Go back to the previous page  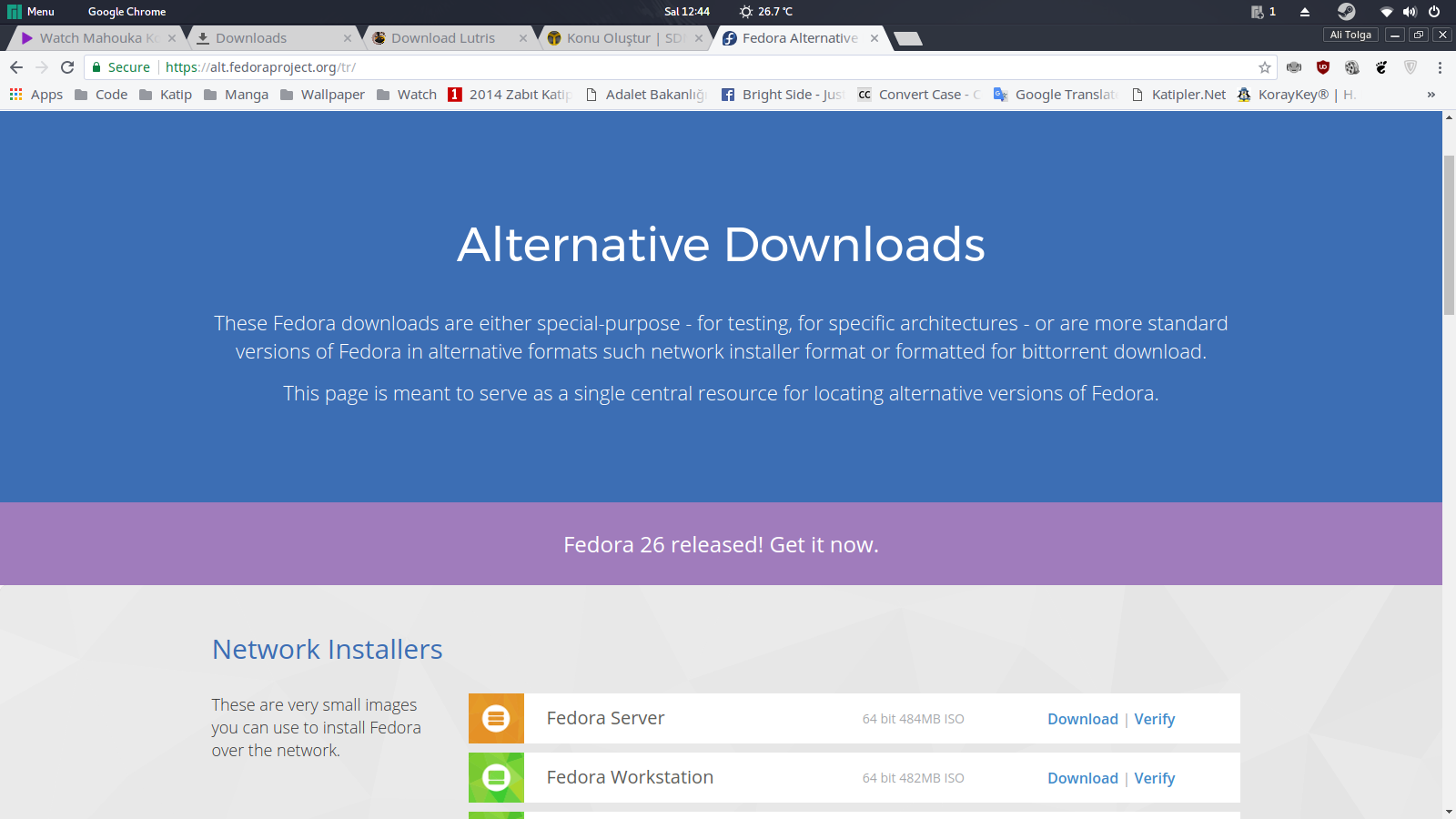tap(16, 67)
